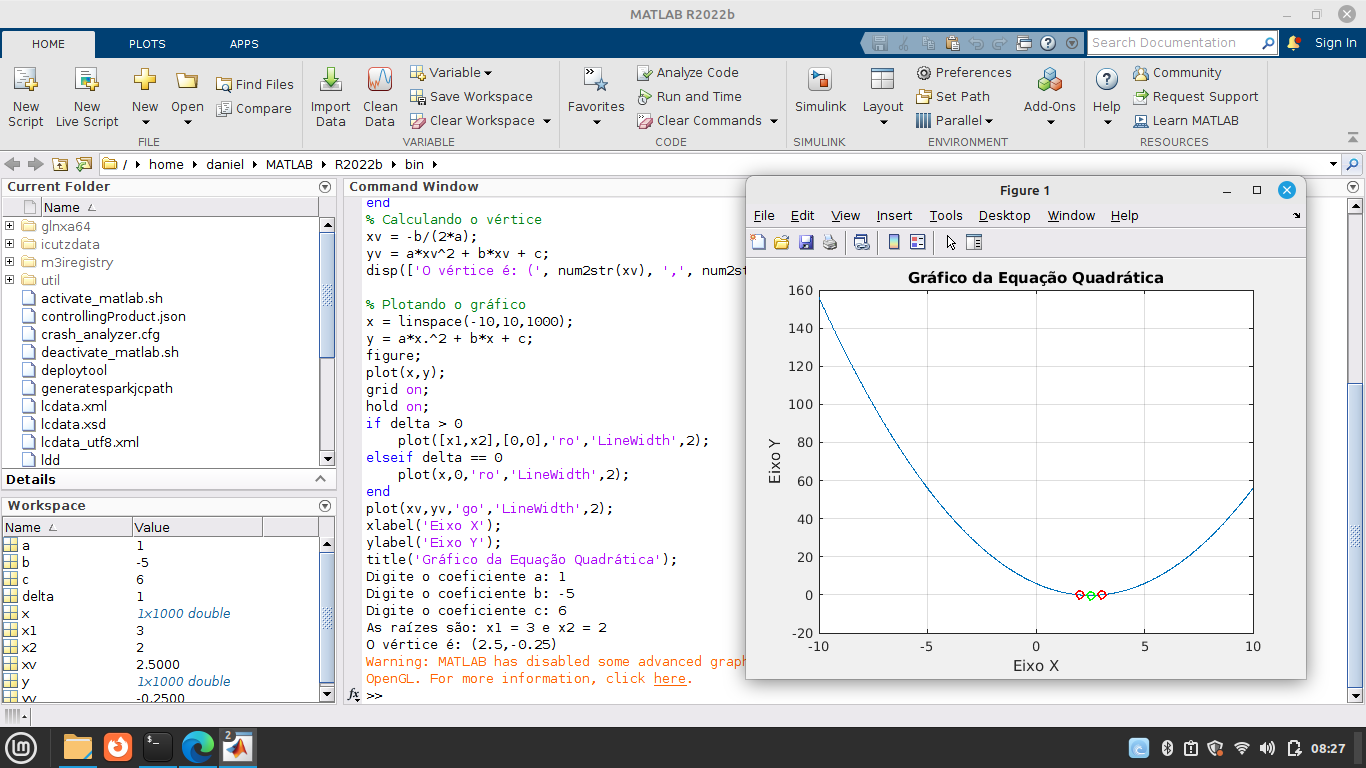
Task: Save the figure using the floppy icon
Action: (x=806, y=242)
